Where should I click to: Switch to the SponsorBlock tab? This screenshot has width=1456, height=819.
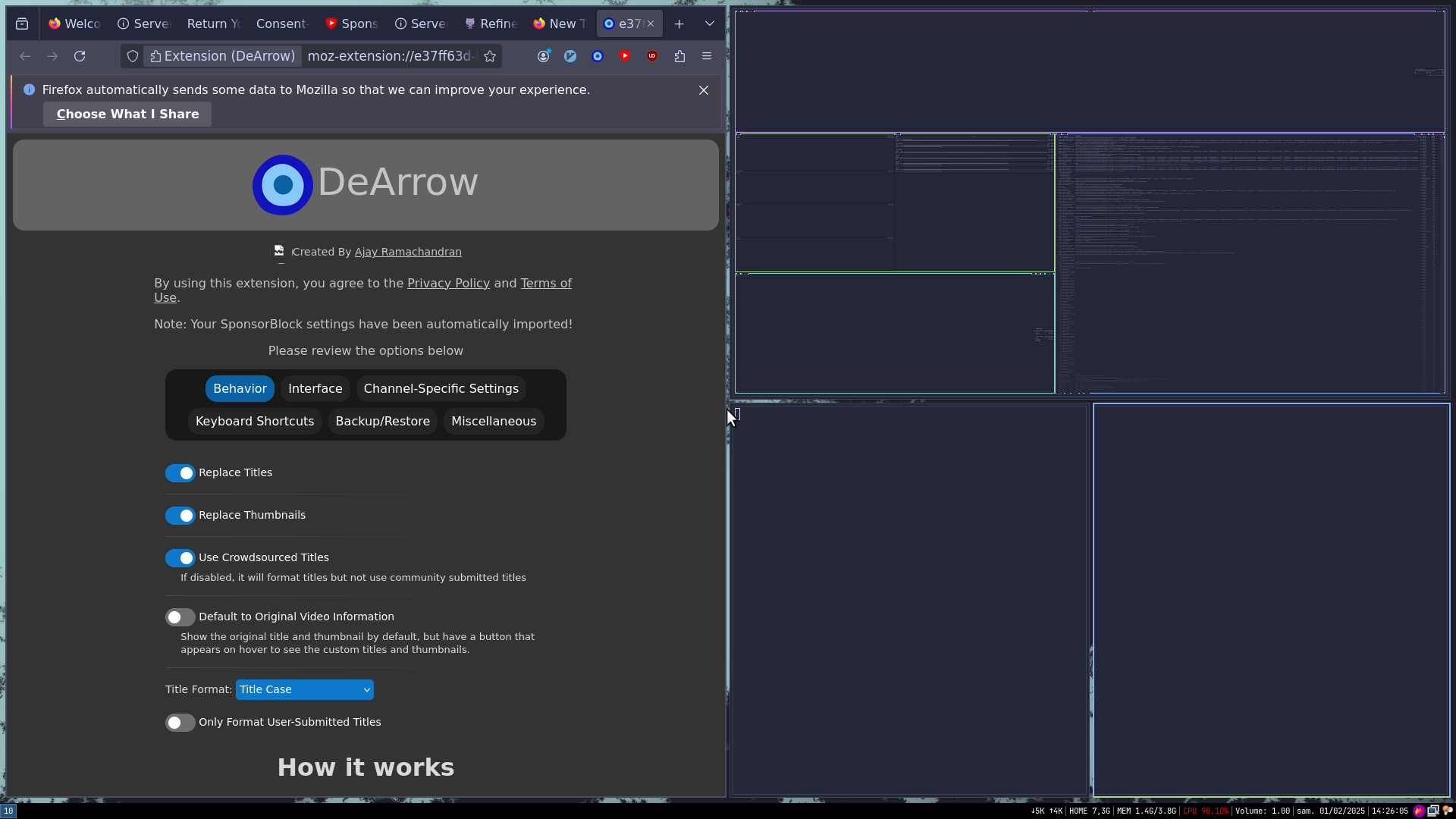click(352, 24)
